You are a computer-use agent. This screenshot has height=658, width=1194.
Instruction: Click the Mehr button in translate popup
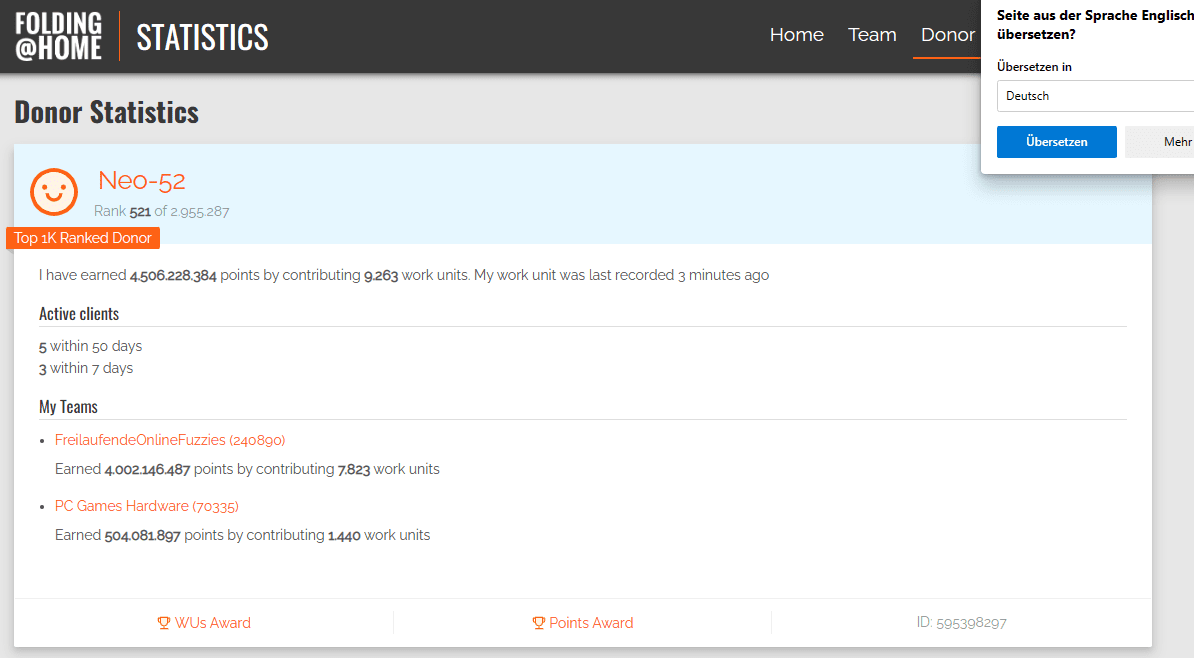point(1160,142)
